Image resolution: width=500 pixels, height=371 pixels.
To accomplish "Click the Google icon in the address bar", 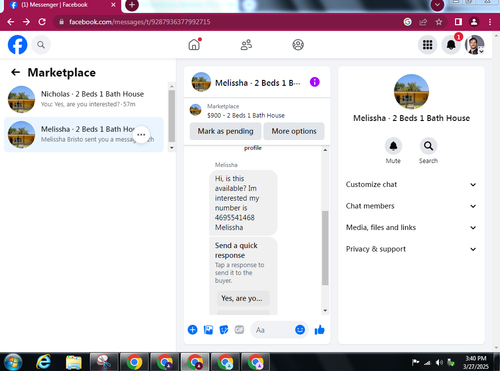I will [407, 22].
